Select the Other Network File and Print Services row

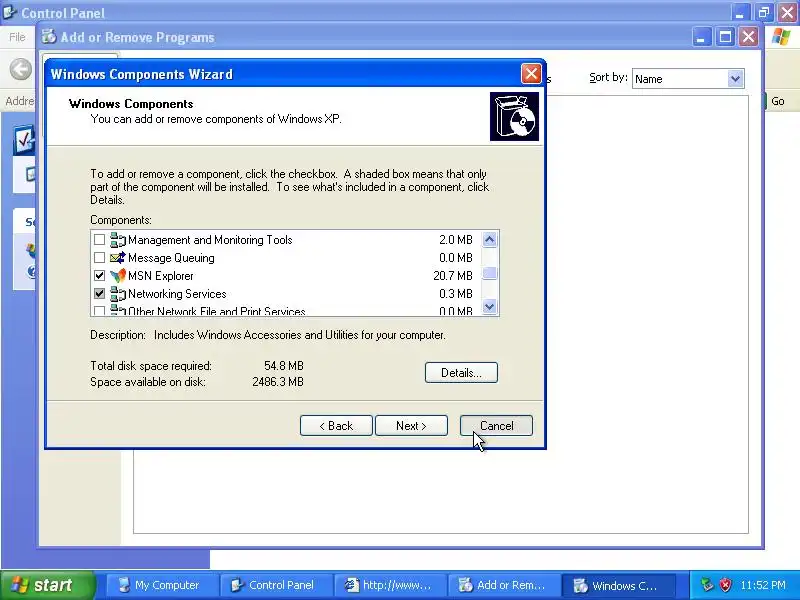point(286,311)
